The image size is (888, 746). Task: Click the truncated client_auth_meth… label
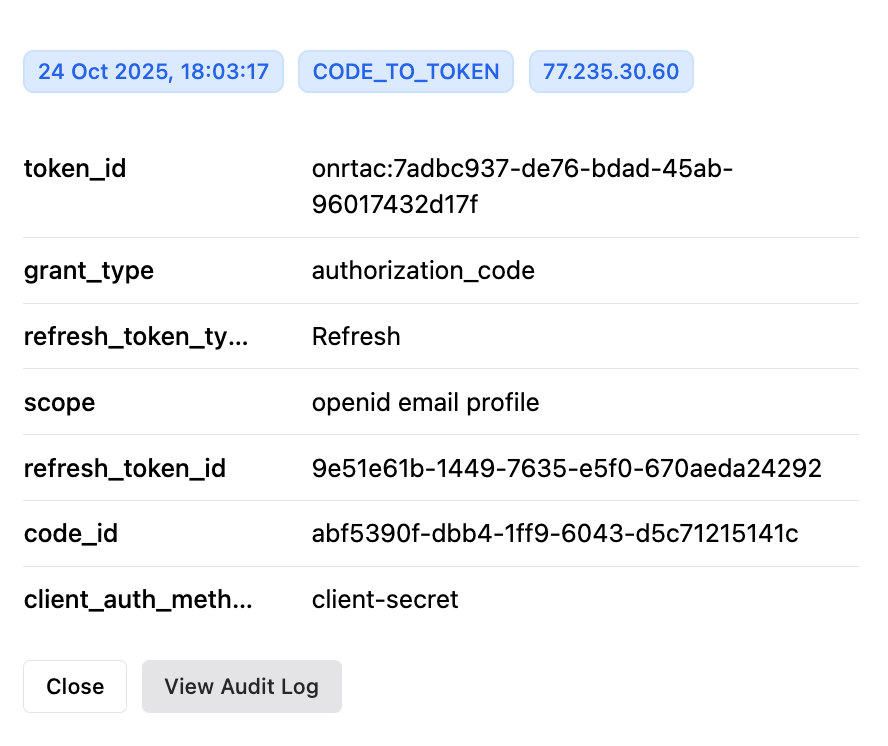[138, 600]
